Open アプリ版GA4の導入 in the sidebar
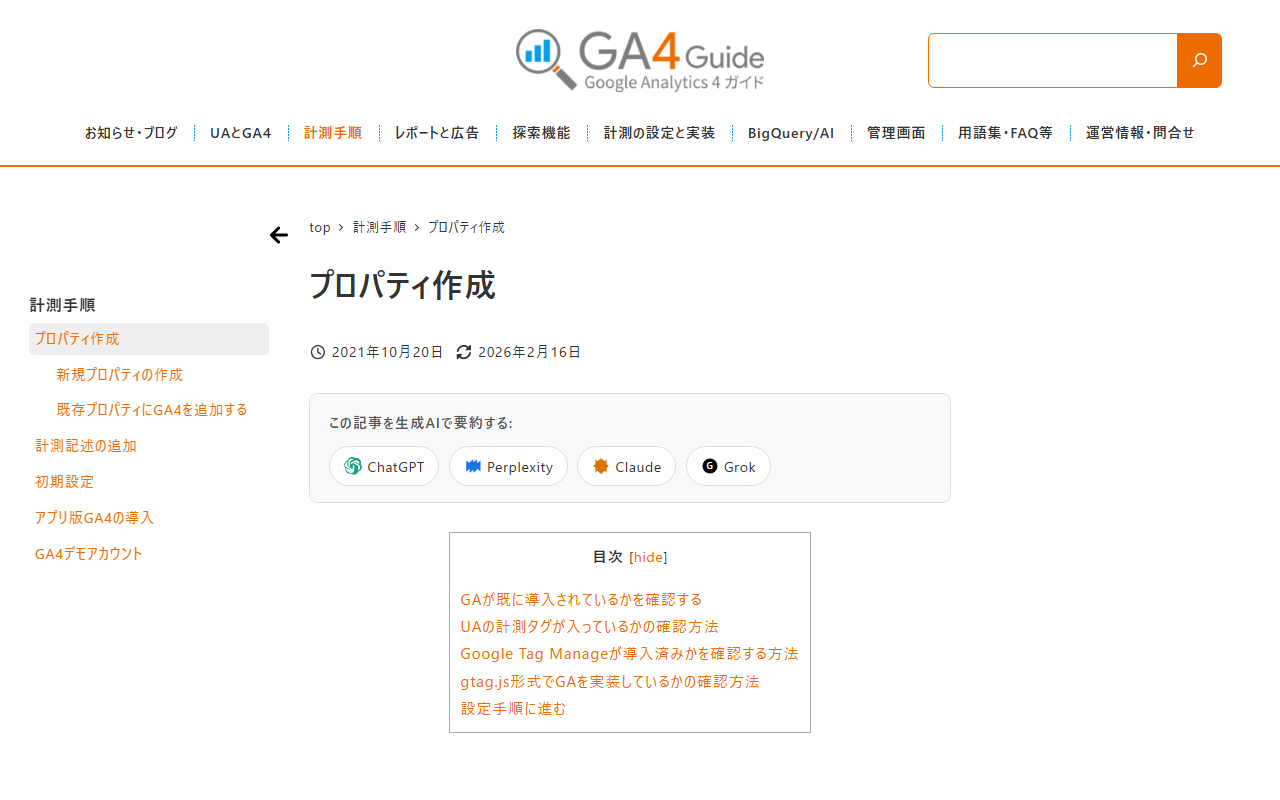 [x=94, y=518]
